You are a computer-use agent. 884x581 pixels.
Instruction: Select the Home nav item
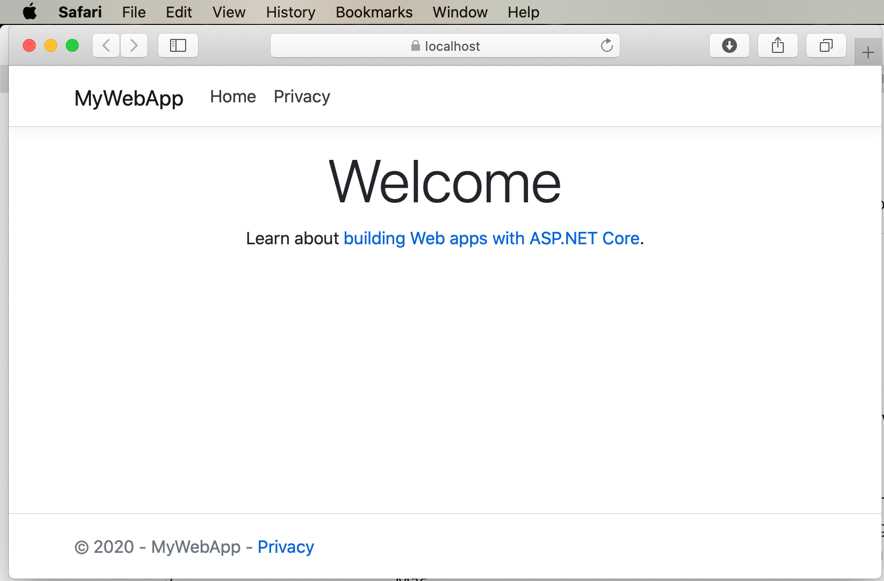coord(232,96)
